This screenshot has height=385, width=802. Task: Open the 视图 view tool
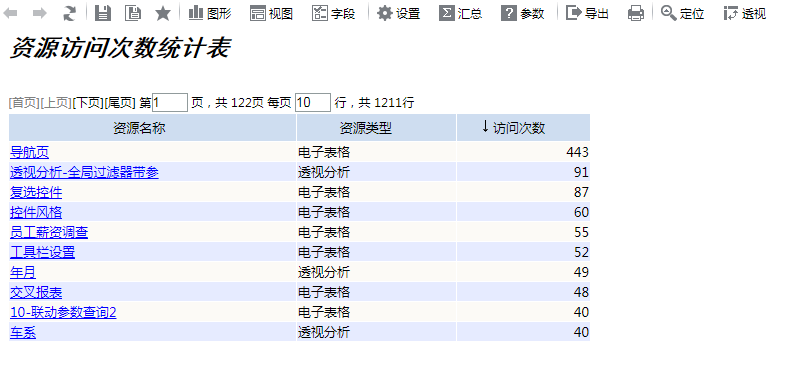(272, 13)
